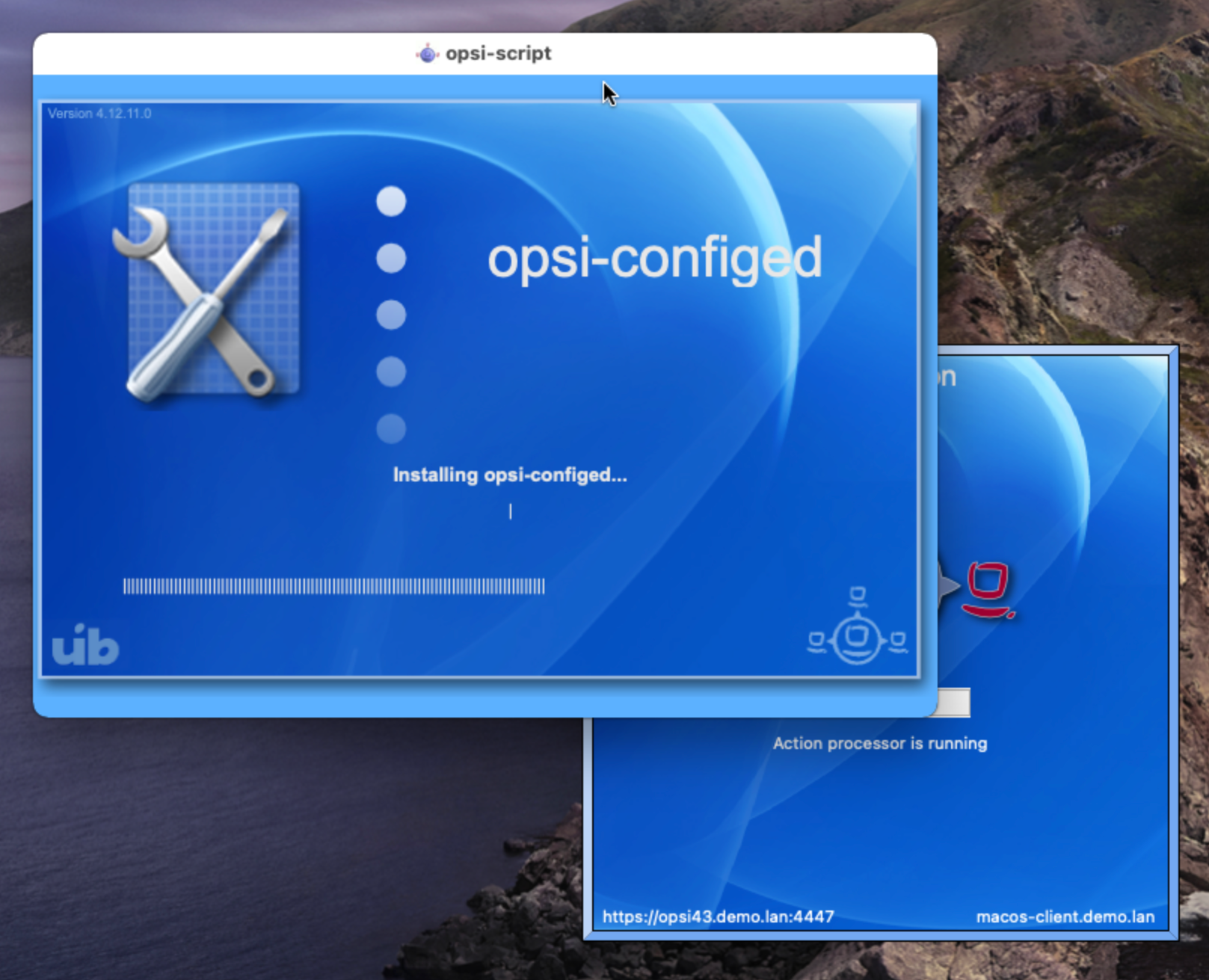Click the 'opsi-script' window title

pos(499,54)
